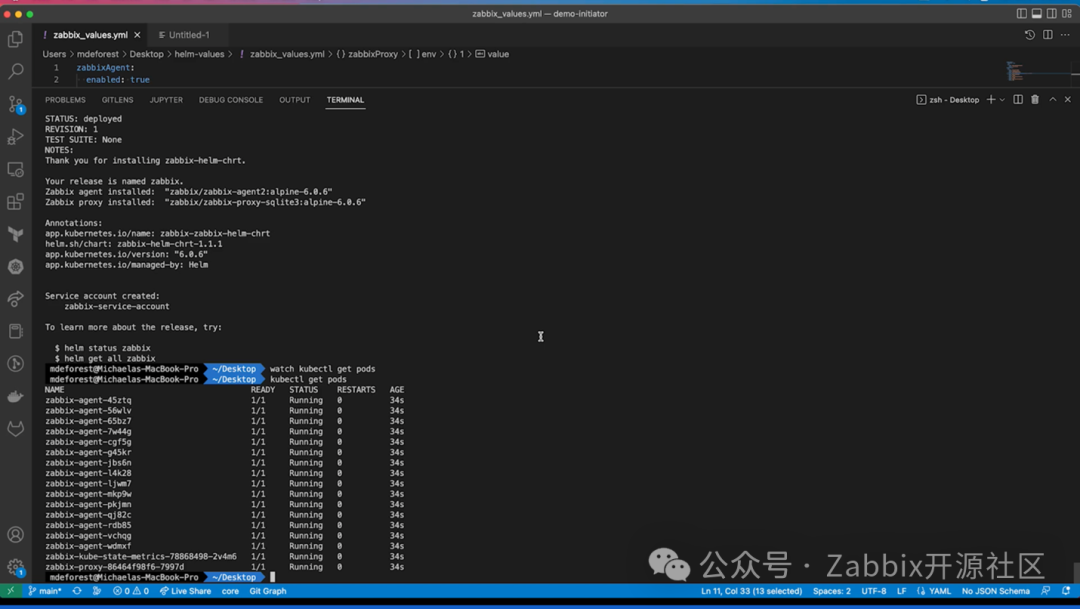
Task: Close the terminal panel
Action: [1068, 100]
